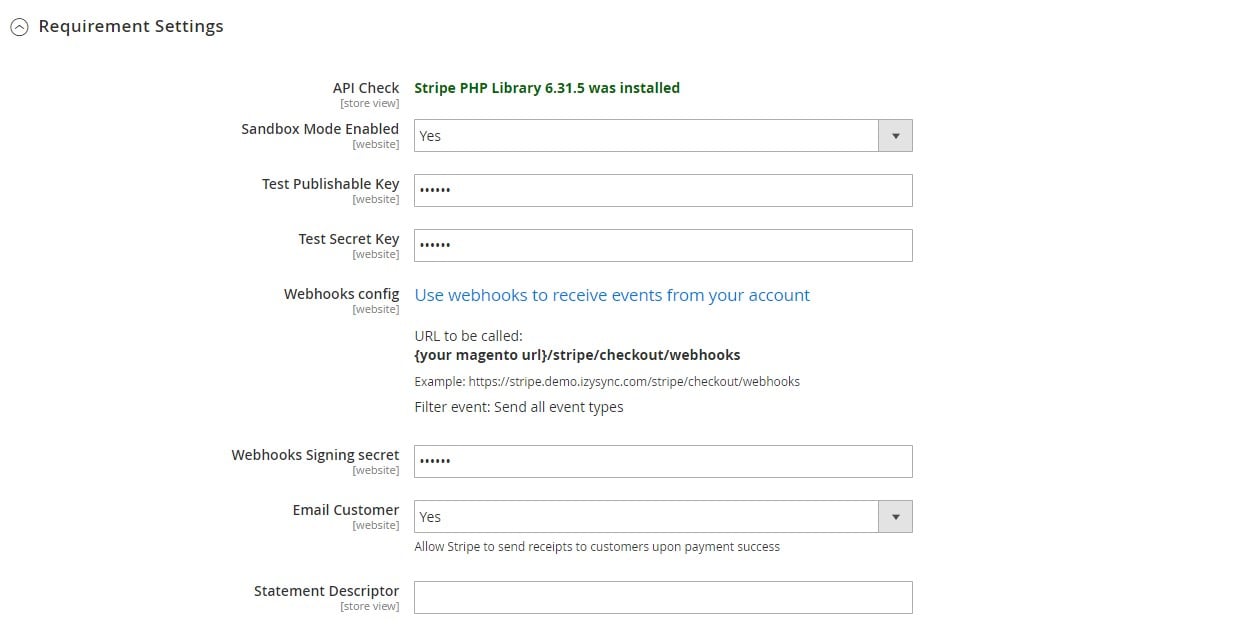Open the Use webhooks to receive events link
Image resolution: width=1239 pixels, height=629 pixels.
(612, 295)
